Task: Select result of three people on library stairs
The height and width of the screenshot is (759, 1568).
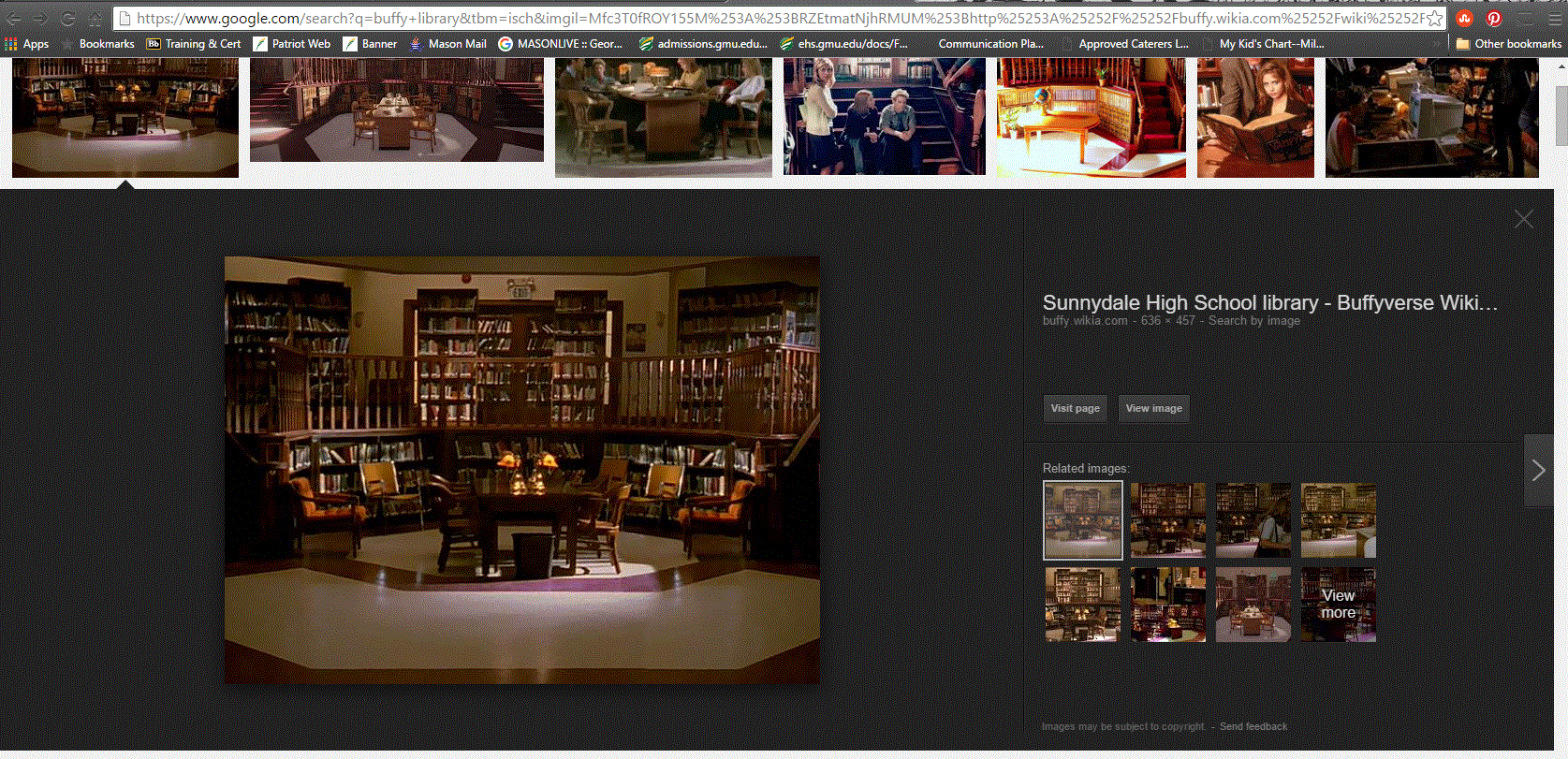Action: (x=885, y=117)
